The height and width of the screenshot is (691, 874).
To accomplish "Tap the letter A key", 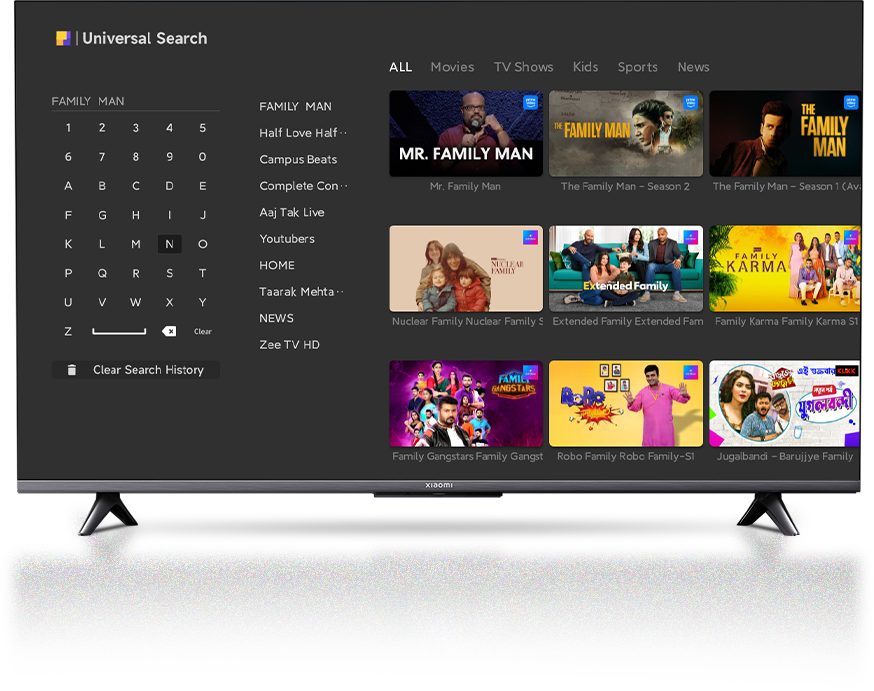I will (x=68, y=186).
